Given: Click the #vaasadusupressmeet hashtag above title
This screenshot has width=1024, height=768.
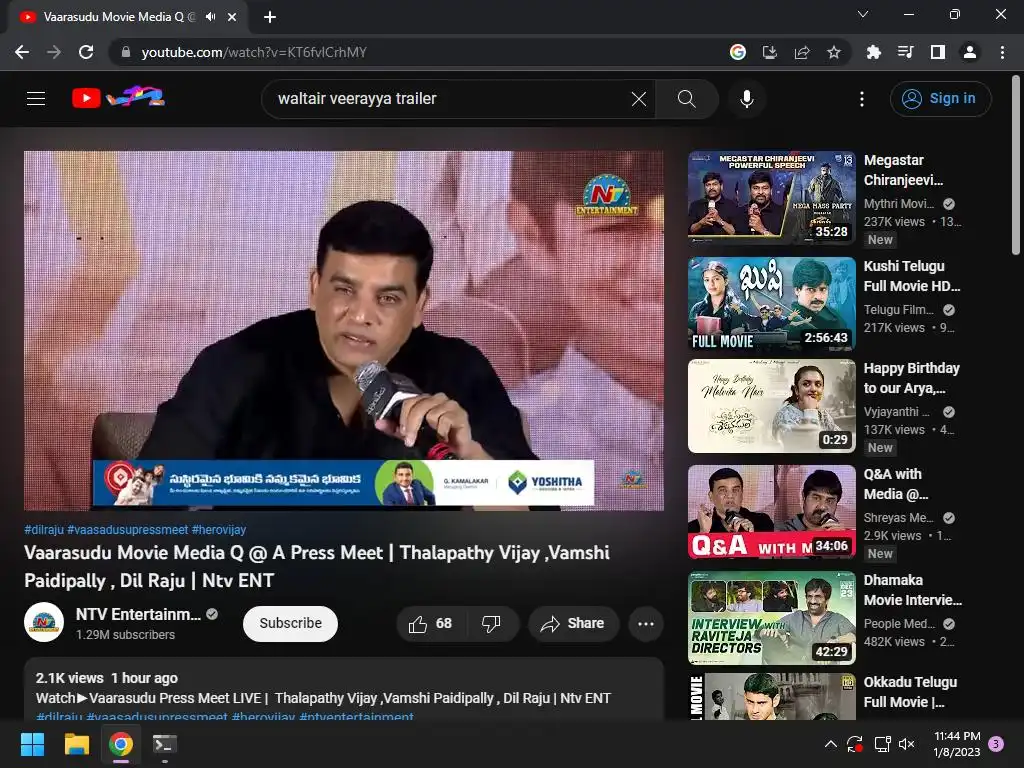Looking at the screenshot, I should click(127, 530).
